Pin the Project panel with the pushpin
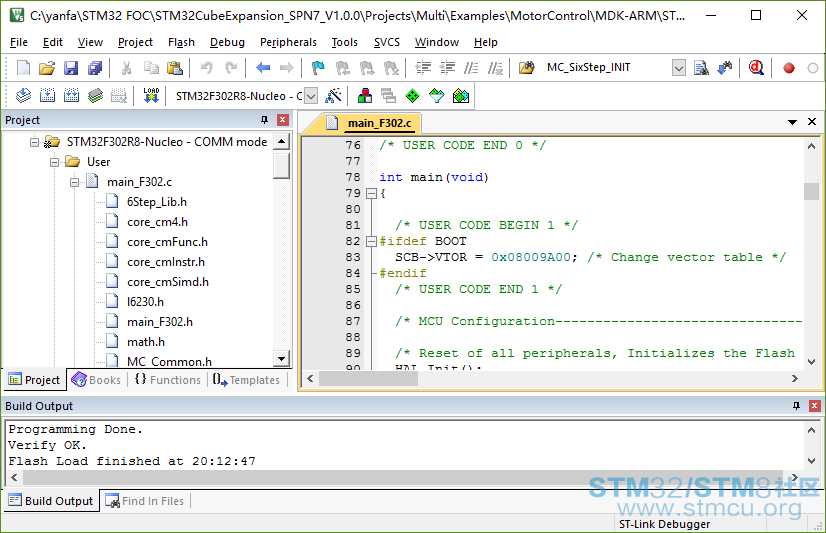Screen dimensions: 826x533 [264, 120]
